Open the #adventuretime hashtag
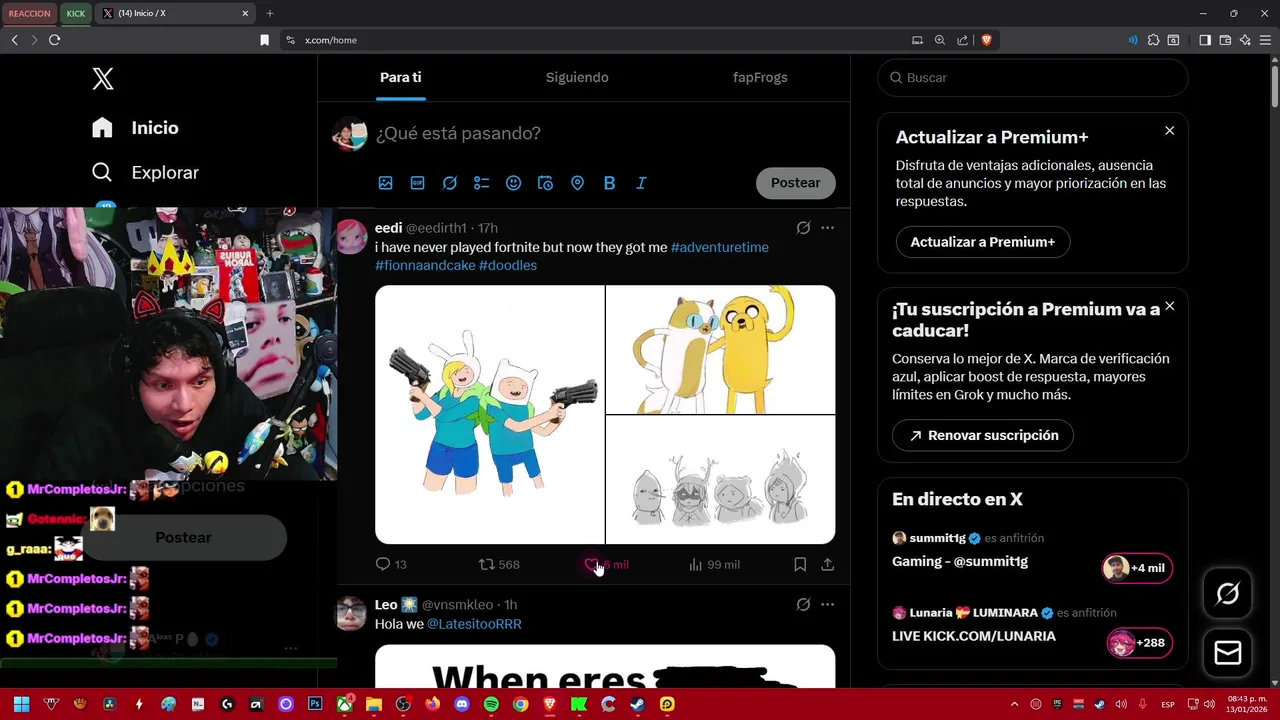Viewport: 1280px width, 720px height. tap(720, 247)
